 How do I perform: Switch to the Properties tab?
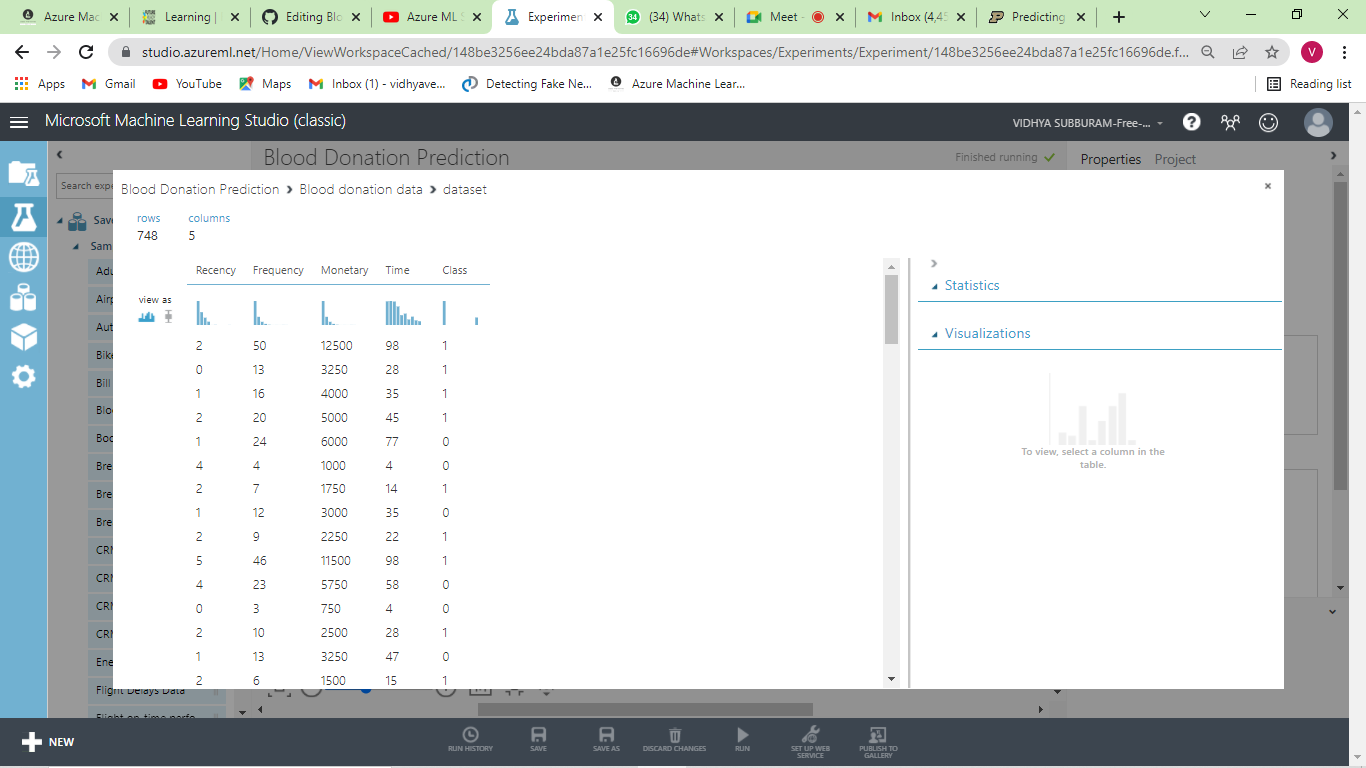[1110, 159]
